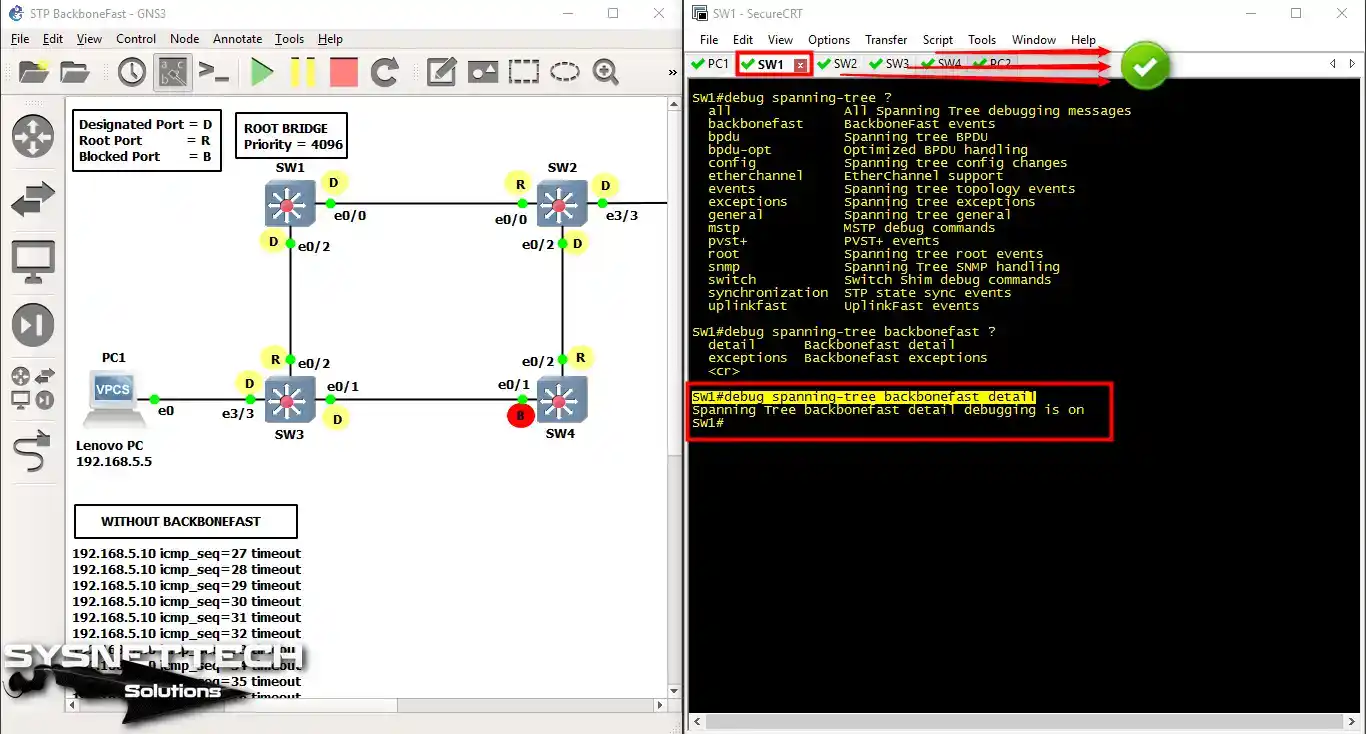This screenshot has height=734, width=1366.
Task: Select the SW2 switch node in topology
Action: (561, 204)
